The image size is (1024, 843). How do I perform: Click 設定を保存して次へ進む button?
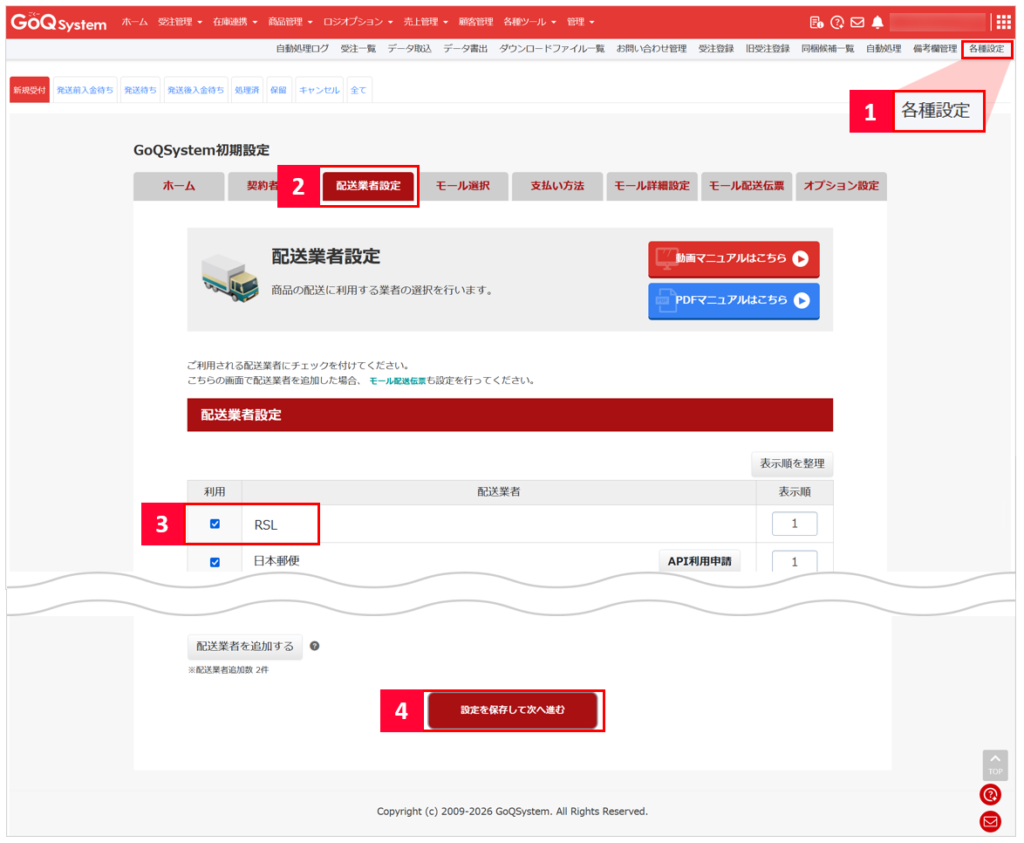pos(513,710)
